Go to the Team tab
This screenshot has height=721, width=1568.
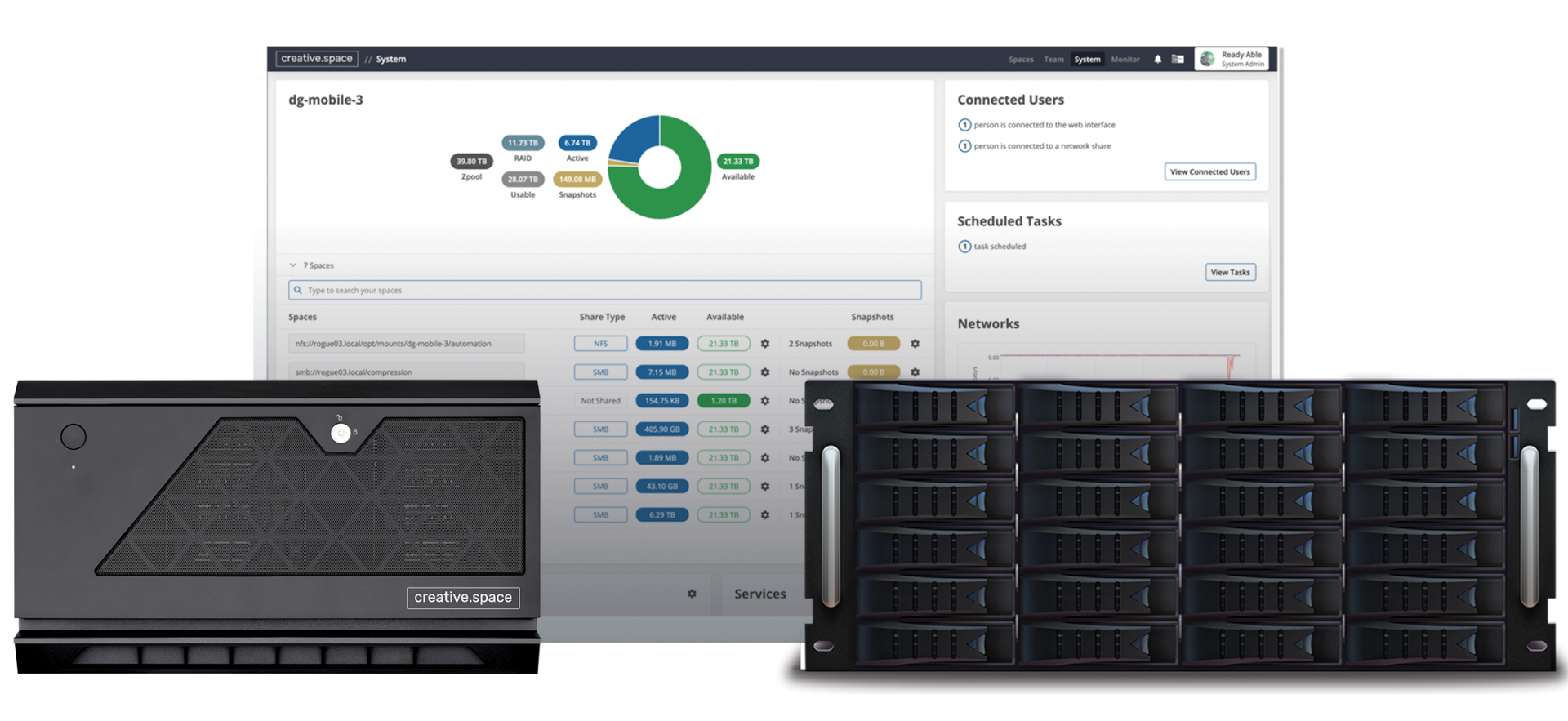coord(1053,60)
